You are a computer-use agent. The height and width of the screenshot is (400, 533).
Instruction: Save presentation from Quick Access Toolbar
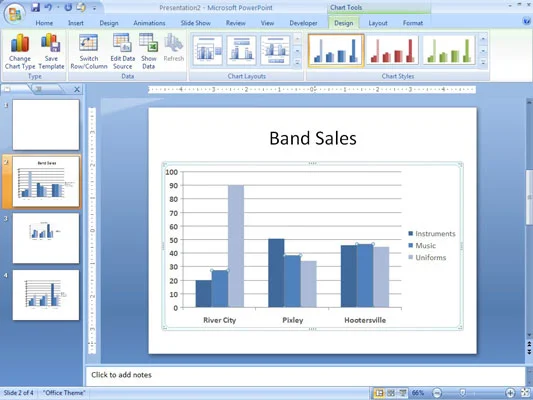35,7
